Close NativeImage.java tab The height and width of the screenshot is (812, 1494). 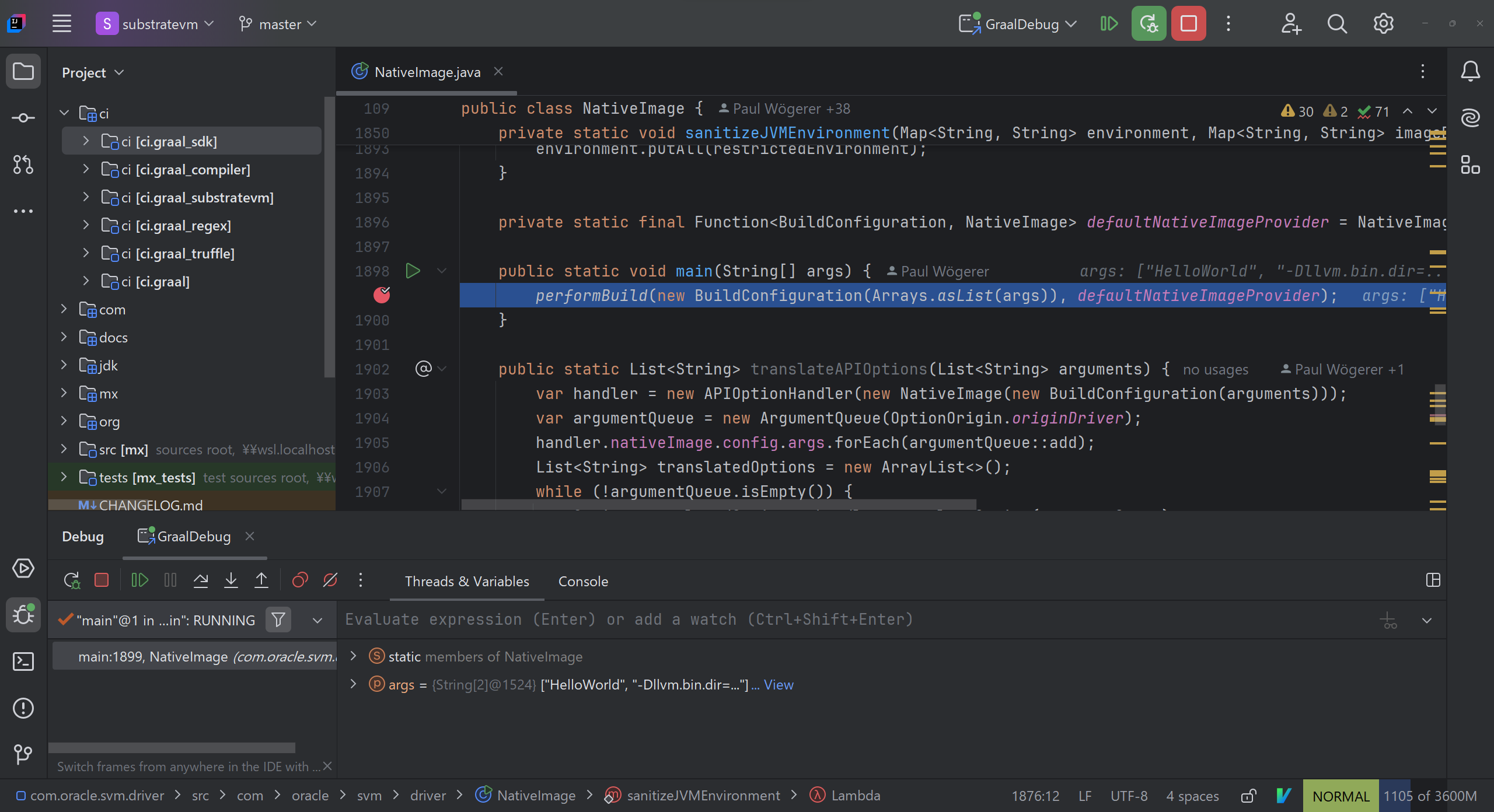(x=498, y=71)
